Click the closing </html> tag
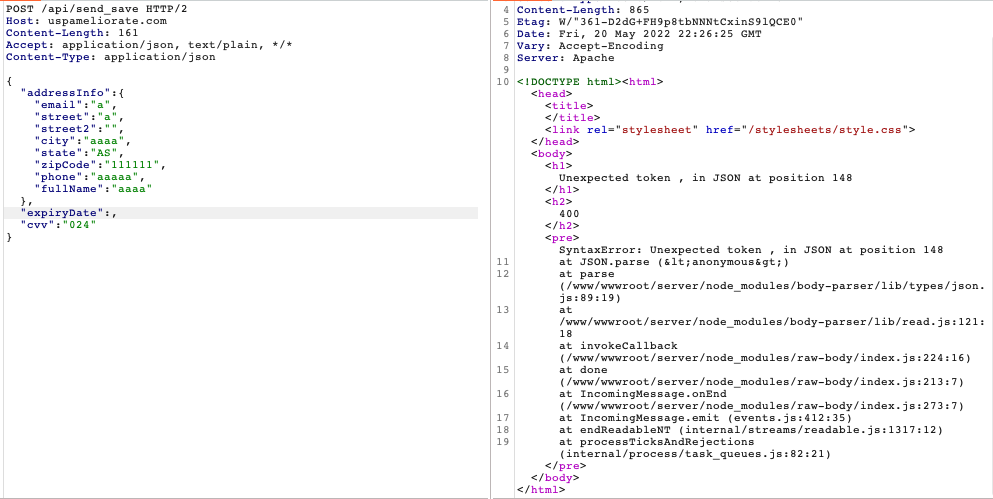Screen dimensions: 993x499 tap(541, 490)
